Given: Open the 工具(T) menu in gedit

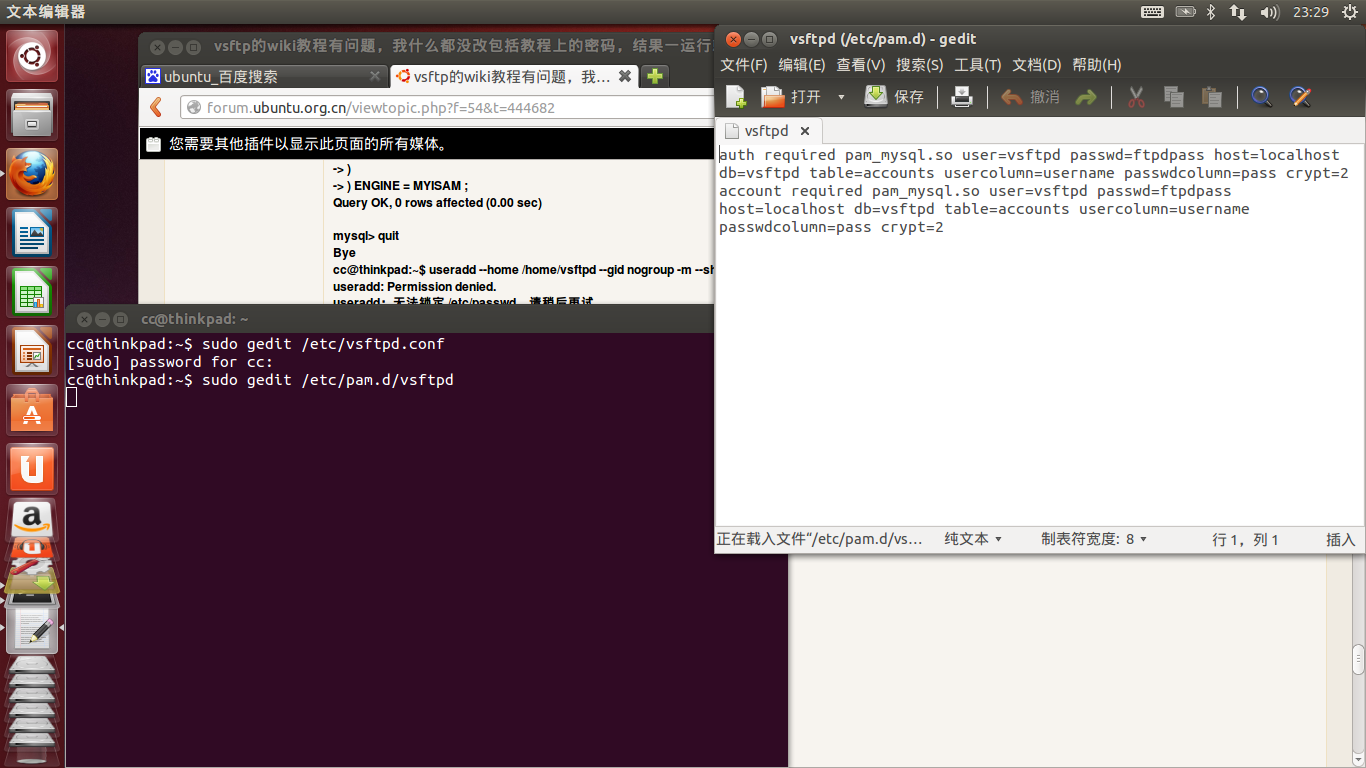Looking at the screenshot, I should (x=978, y=65).
